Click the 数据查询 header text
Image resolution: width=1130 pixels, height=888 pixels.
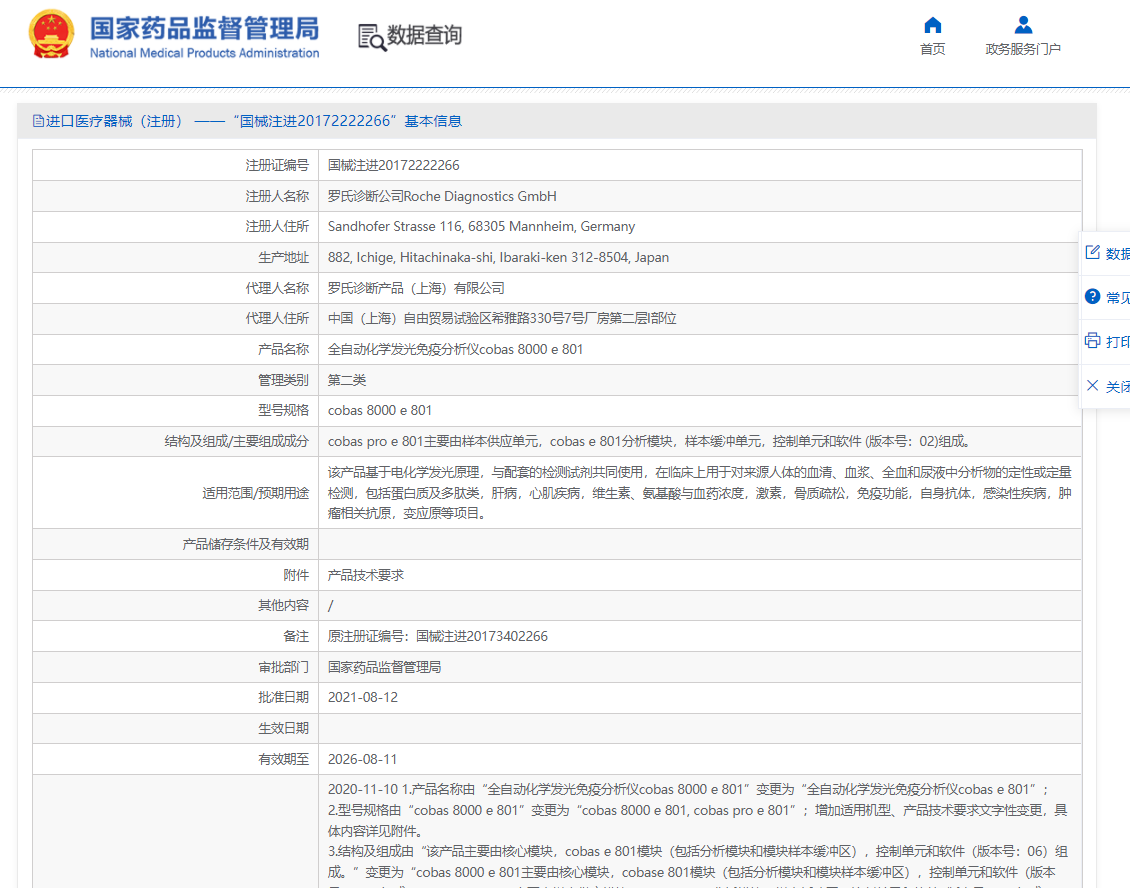(424, 35)
